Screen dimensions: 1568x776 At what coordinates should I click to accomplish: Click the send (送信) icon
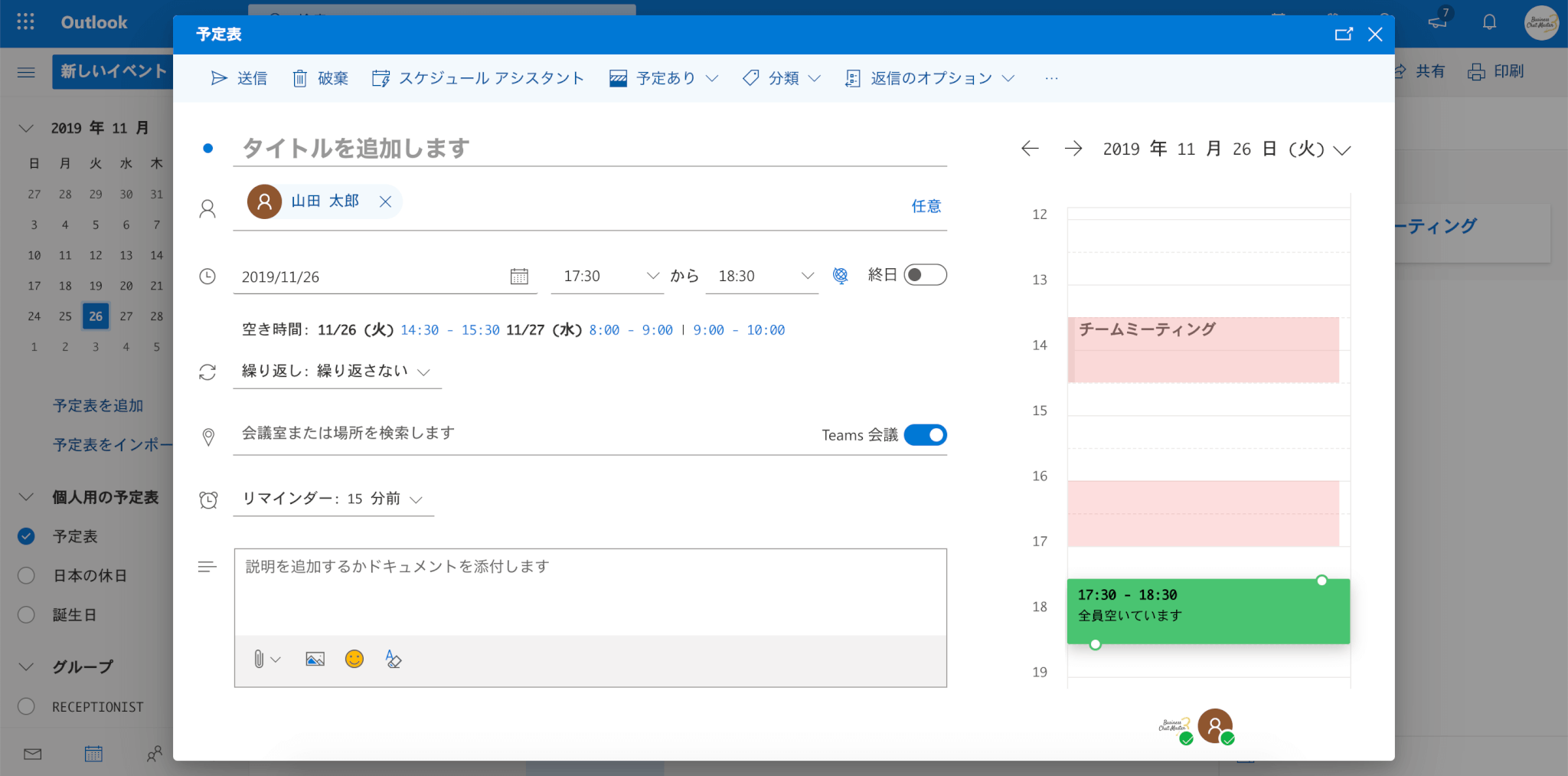pos(219,78)
